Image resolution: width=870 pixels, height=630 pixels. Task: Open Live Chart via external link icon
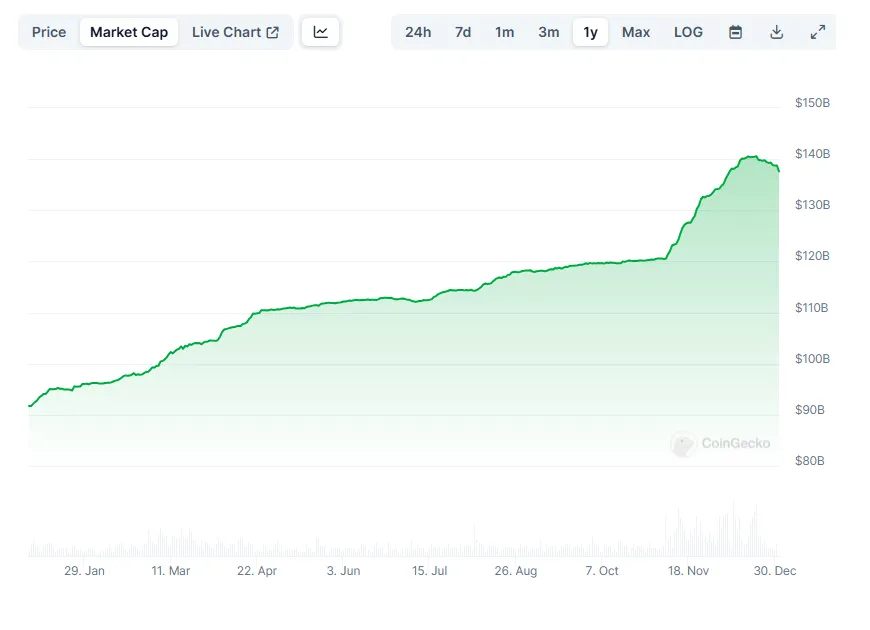[x=269, y=31]
